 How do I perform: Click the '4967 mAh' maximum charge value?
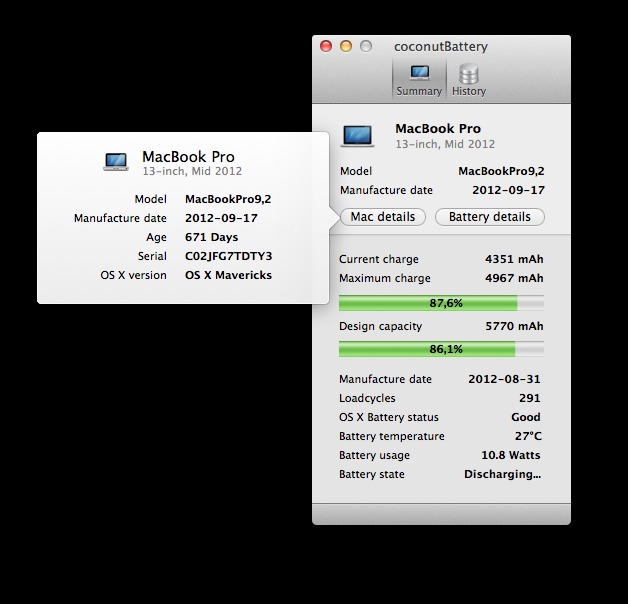514,278
